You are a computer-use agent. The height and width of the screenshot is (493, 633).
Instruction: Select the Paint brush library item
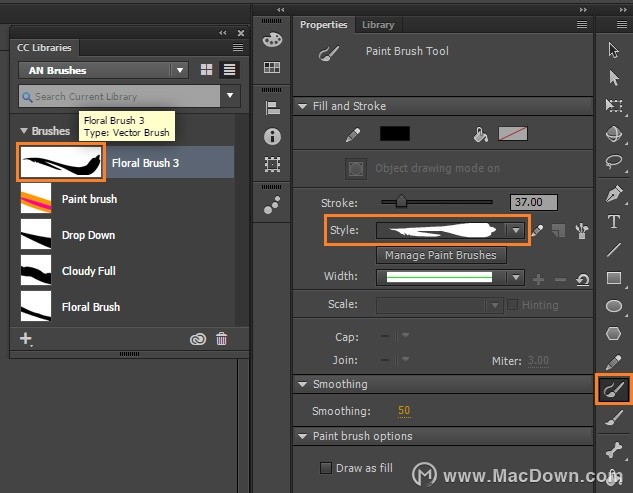(x=127, y=199)
